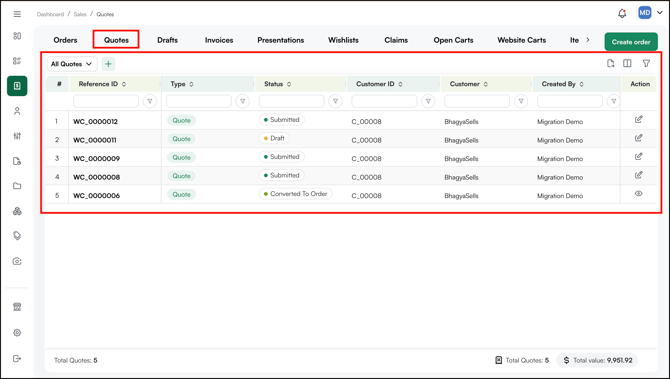670x379 pixels.
Task: Open the sliders adjustments sidebar icon
Action: tap(17, 136)
